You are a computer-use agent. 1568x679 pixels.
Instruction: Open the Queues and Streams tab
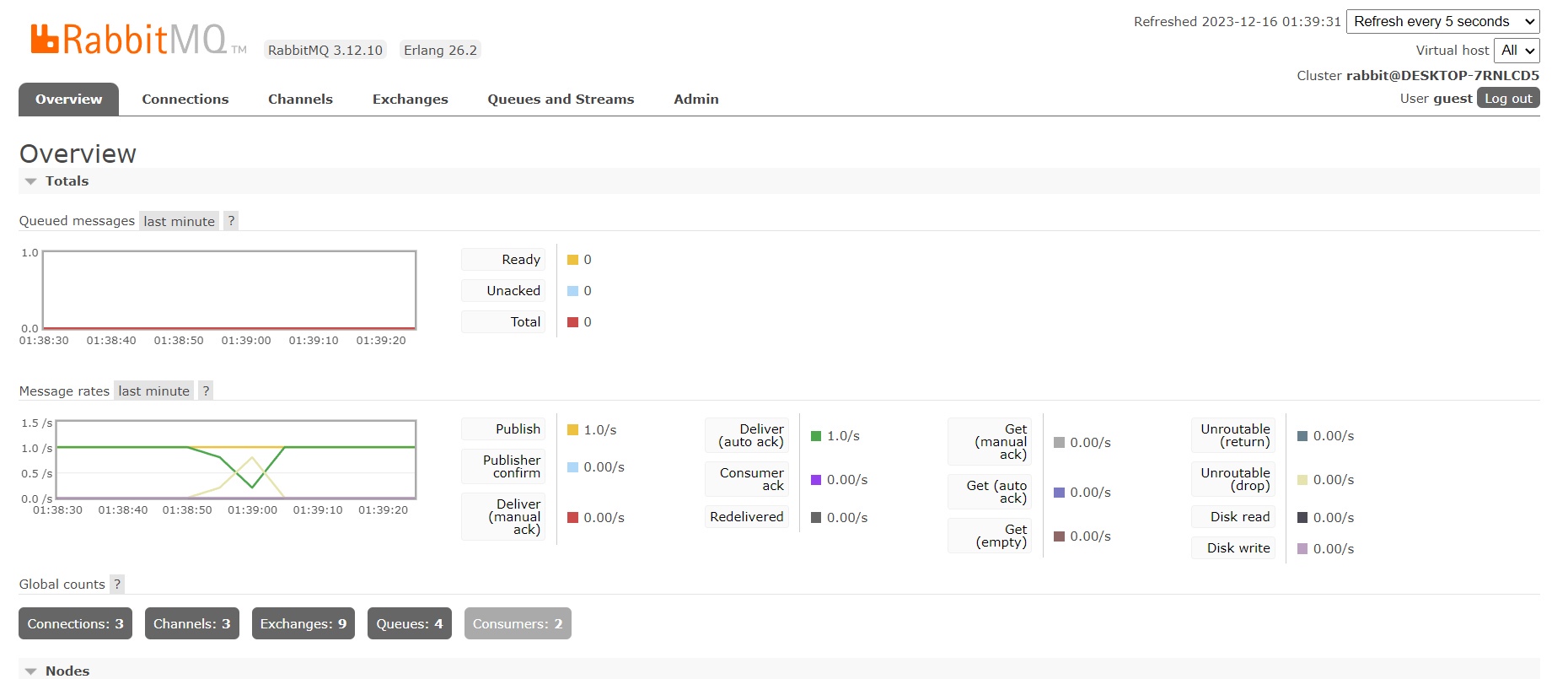click(x=560, y=100)
